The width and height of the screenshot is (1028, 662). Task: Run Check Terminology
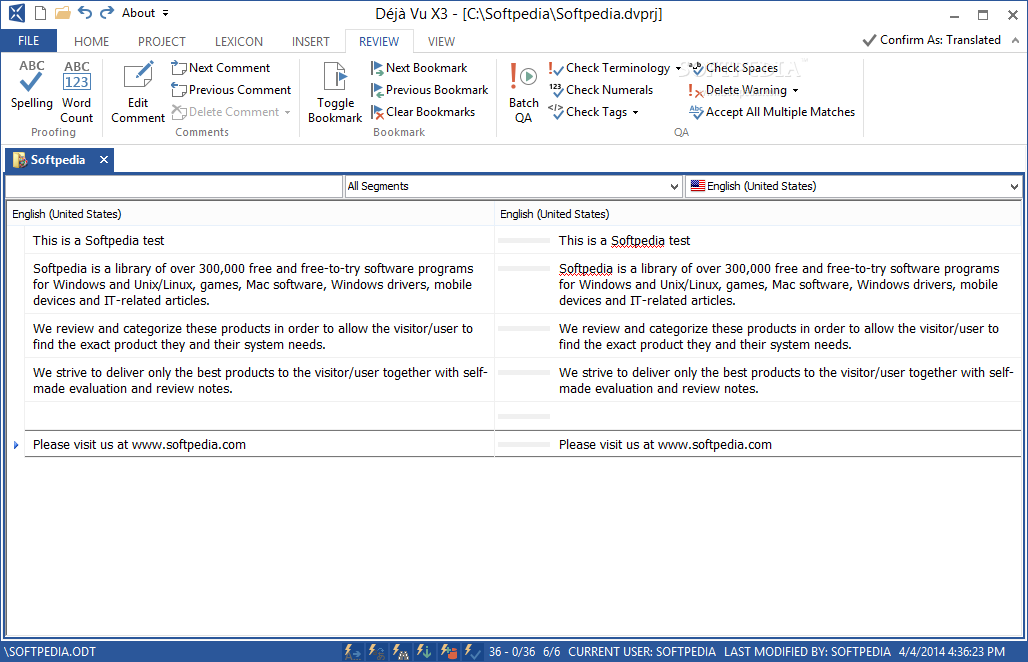click(609, 68)
